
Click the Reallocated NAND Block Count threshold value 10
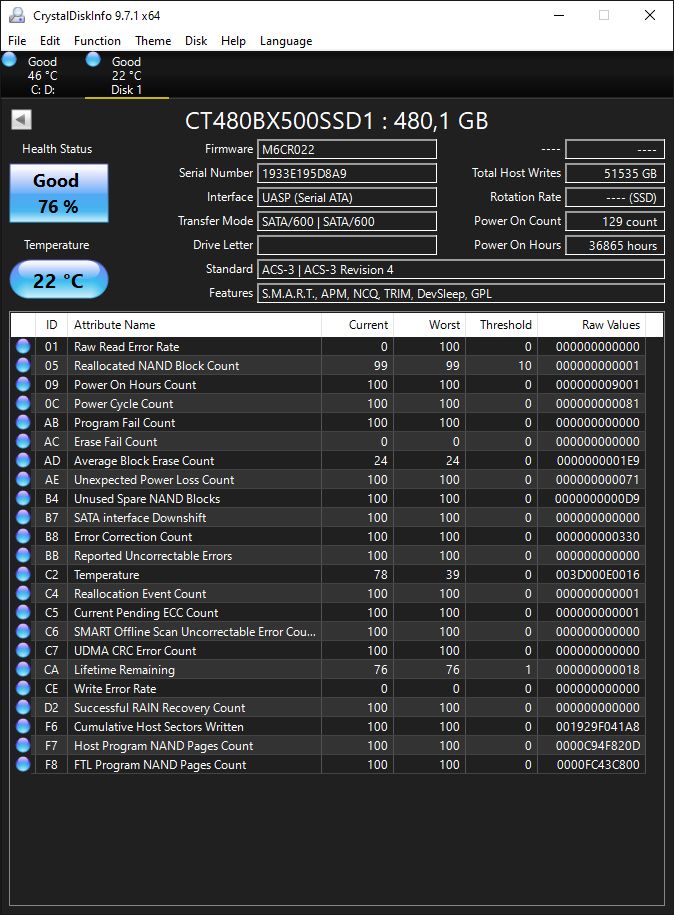[525, 366]
